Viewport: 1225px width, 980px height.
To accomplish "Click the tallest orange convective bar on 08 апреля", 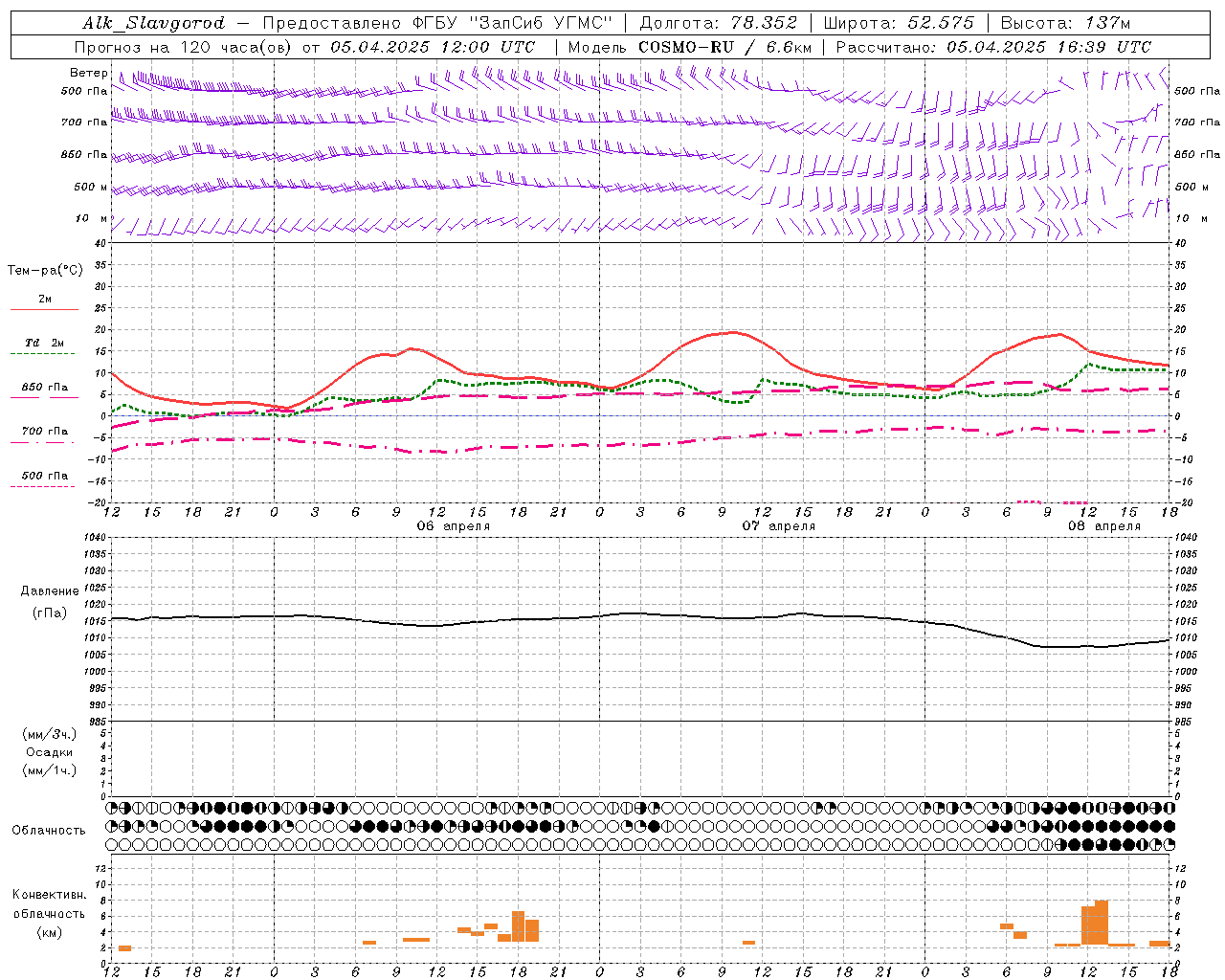I will click(x=1102, y=923).
